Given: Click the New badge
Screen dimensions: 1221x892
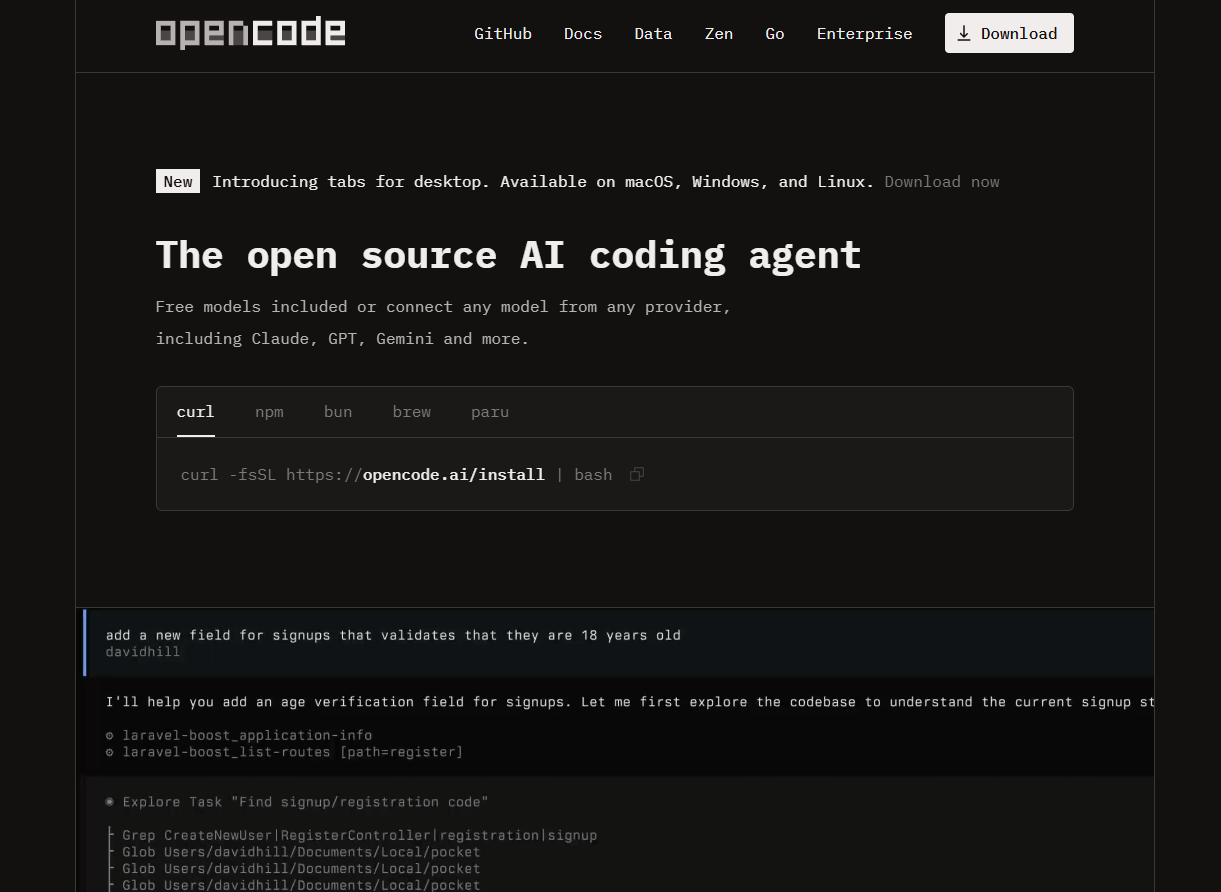Looking at the screenshot, I should [x=178, y=181].
